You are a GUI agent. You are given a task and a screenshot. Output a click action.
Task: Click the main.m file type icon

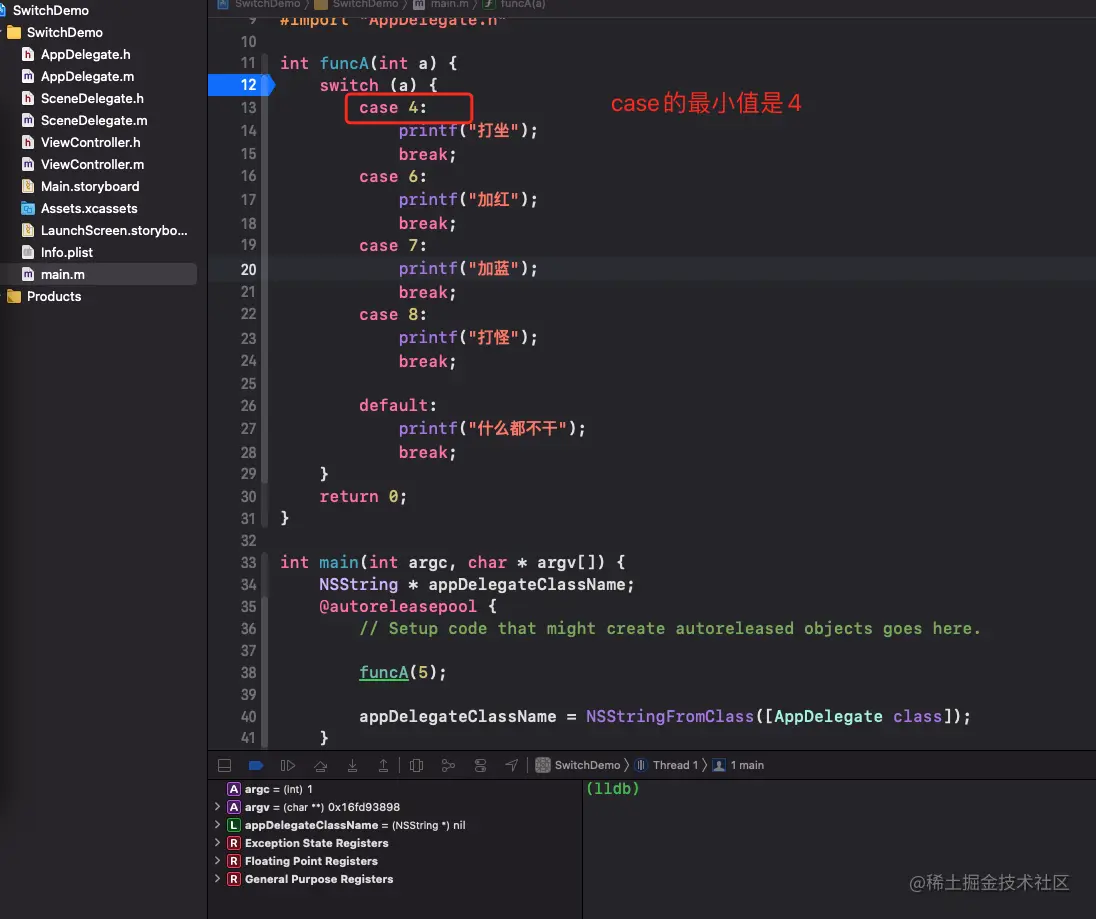coord(28,274)
